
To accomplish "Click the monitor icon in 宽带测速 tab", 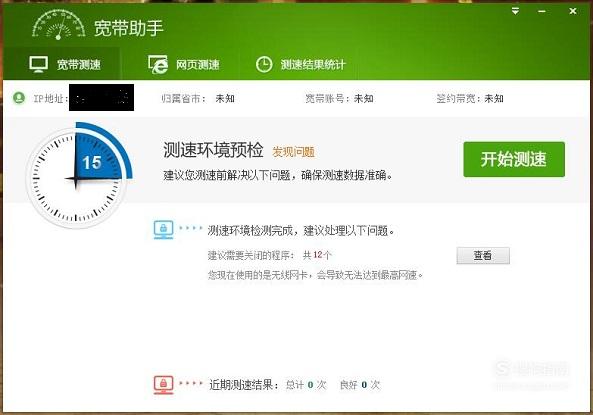I will pyautogui.click(x=39, y=64).
